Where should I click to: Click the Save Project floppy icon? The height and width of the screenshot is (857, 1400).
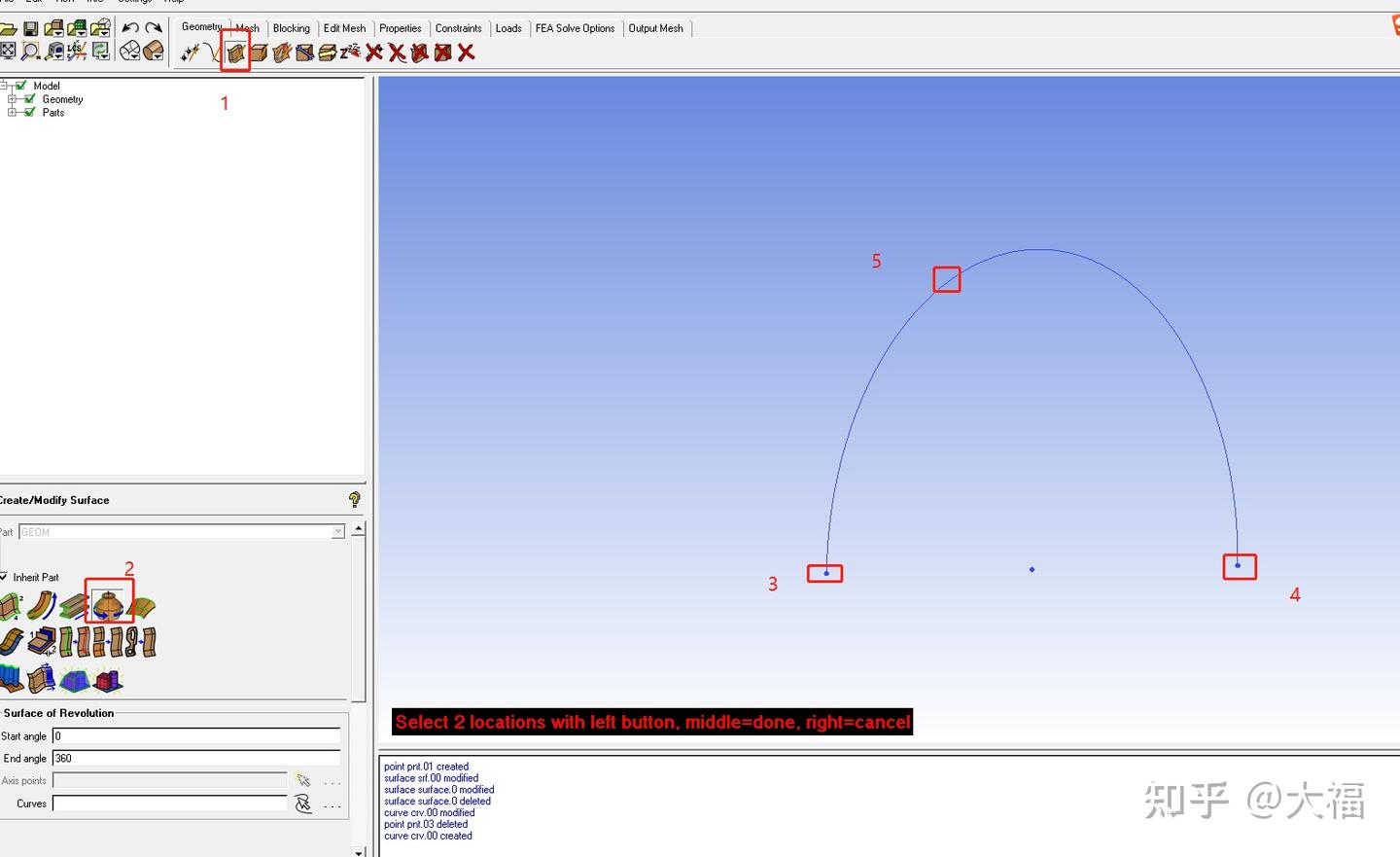click(31, 29)
